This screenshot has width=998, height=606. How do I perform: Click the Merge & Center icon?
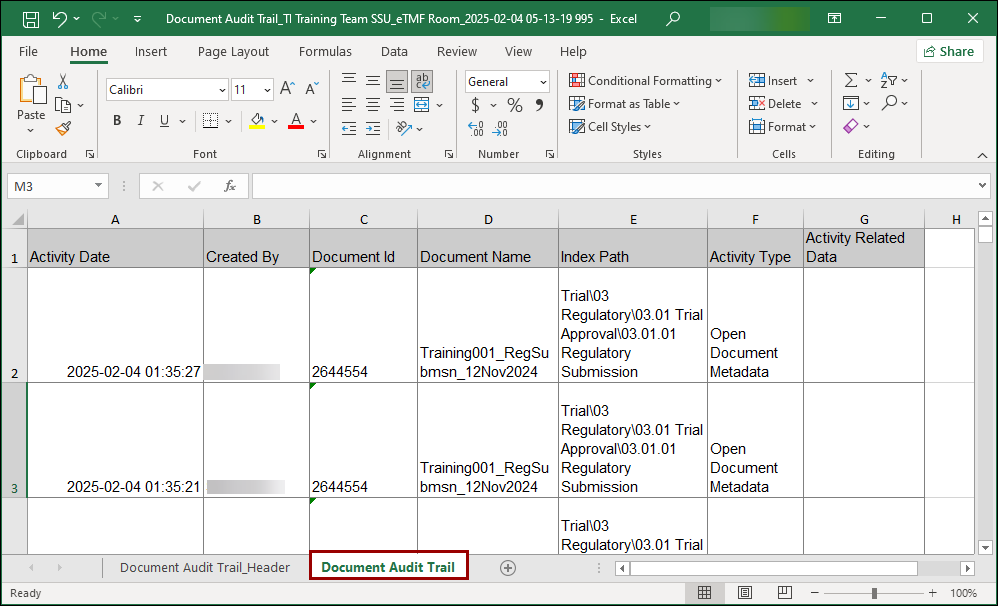coord(422,104)
